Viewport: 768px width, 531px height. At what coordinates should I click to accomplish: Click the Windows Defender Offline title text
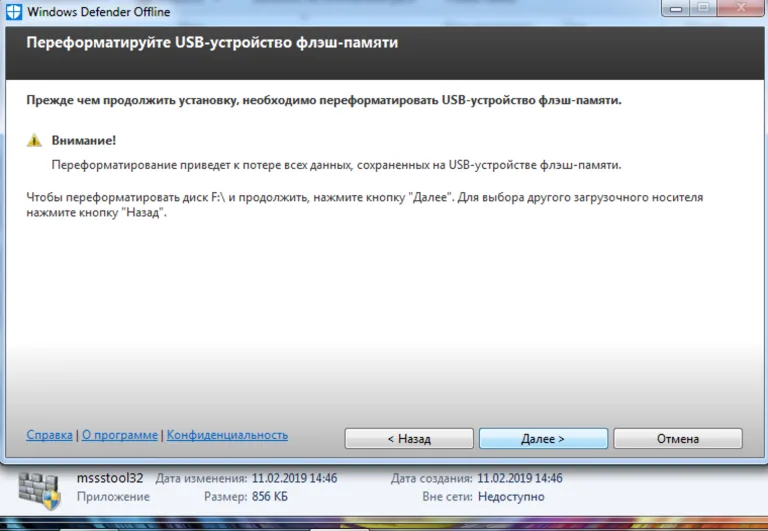tap(99, 12)
